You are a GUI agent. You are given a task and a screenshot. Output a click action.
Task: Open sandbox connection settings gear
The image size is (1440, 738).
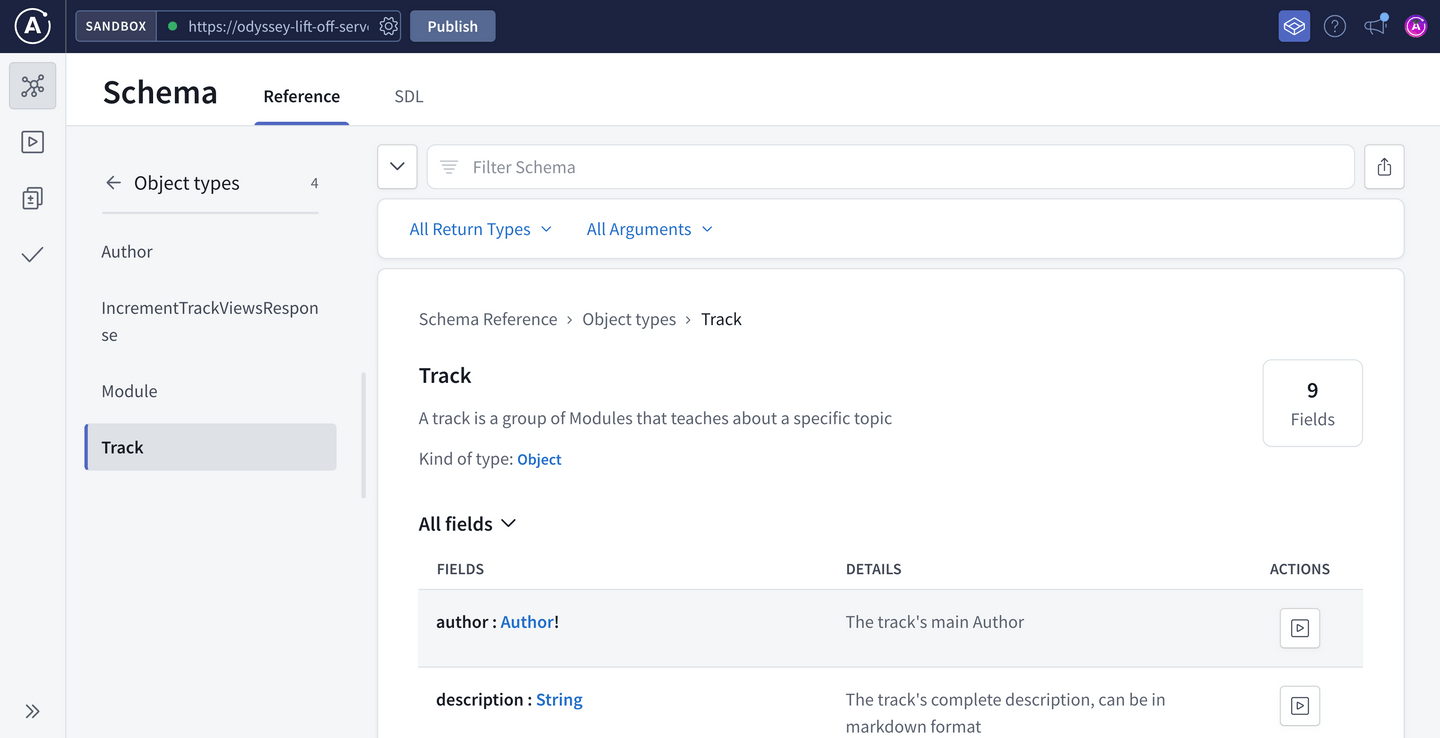(x=389, y=26)
